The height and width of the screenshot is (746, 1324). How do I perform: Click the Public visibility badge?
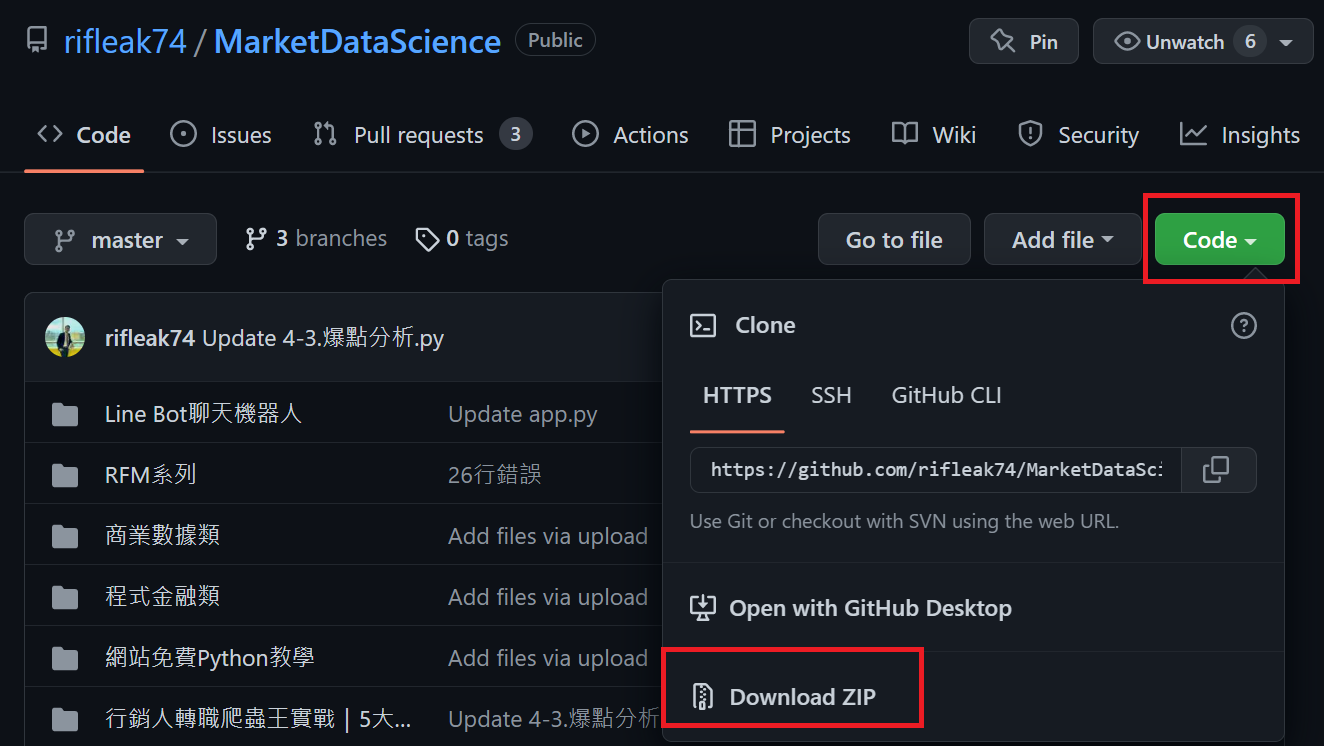555,40
